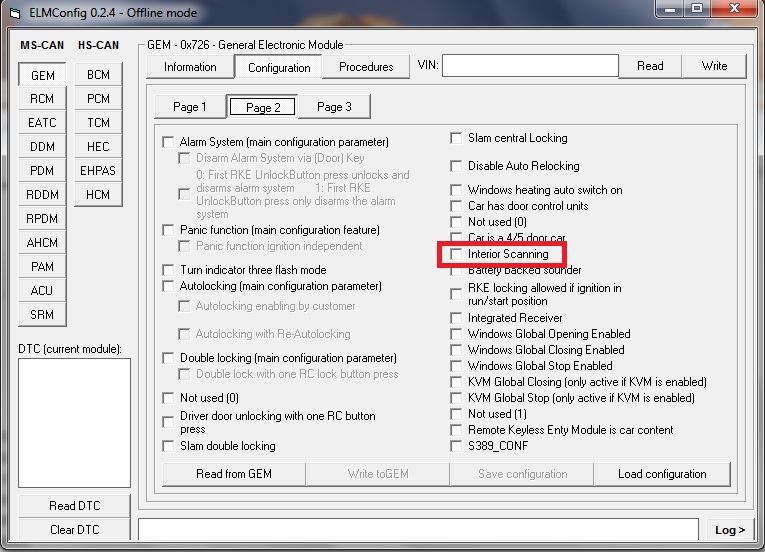Screen dimensions: 765x552
Task: Go to Page 3 tab
Action: pos(333,107)
